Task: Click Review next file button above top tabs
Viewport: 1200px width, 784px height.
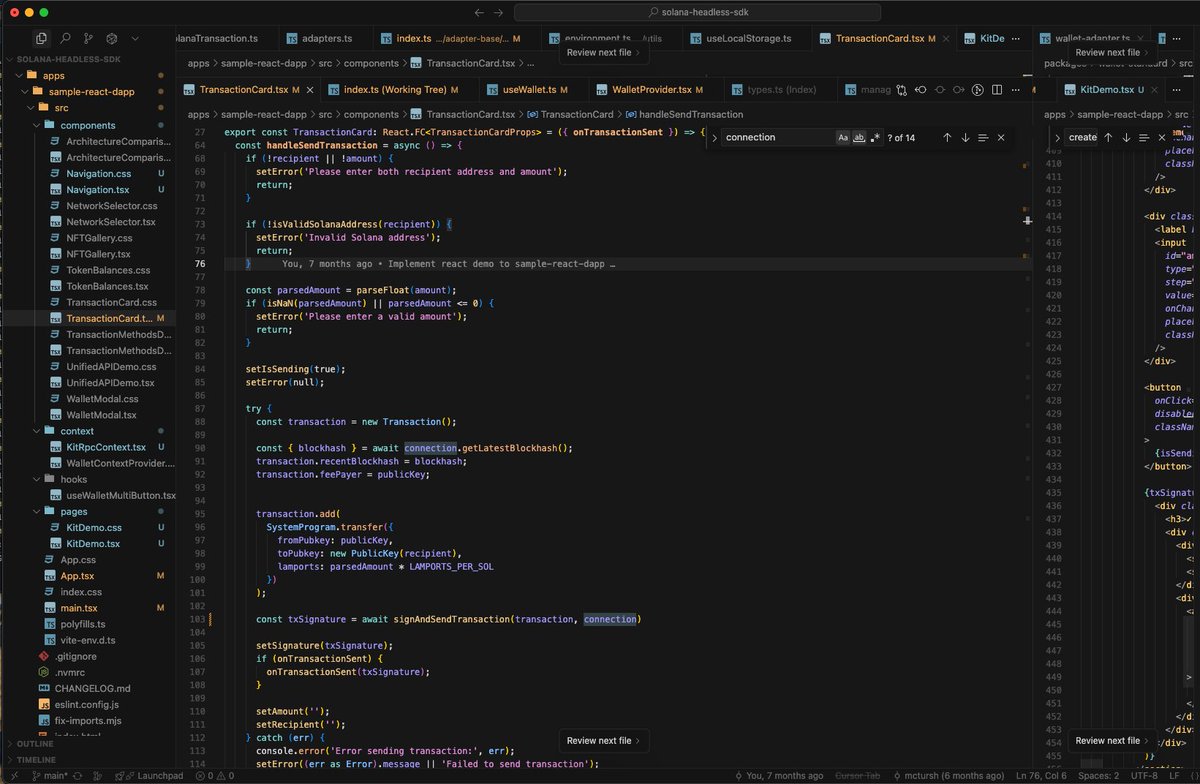Action: click(604, 52)
